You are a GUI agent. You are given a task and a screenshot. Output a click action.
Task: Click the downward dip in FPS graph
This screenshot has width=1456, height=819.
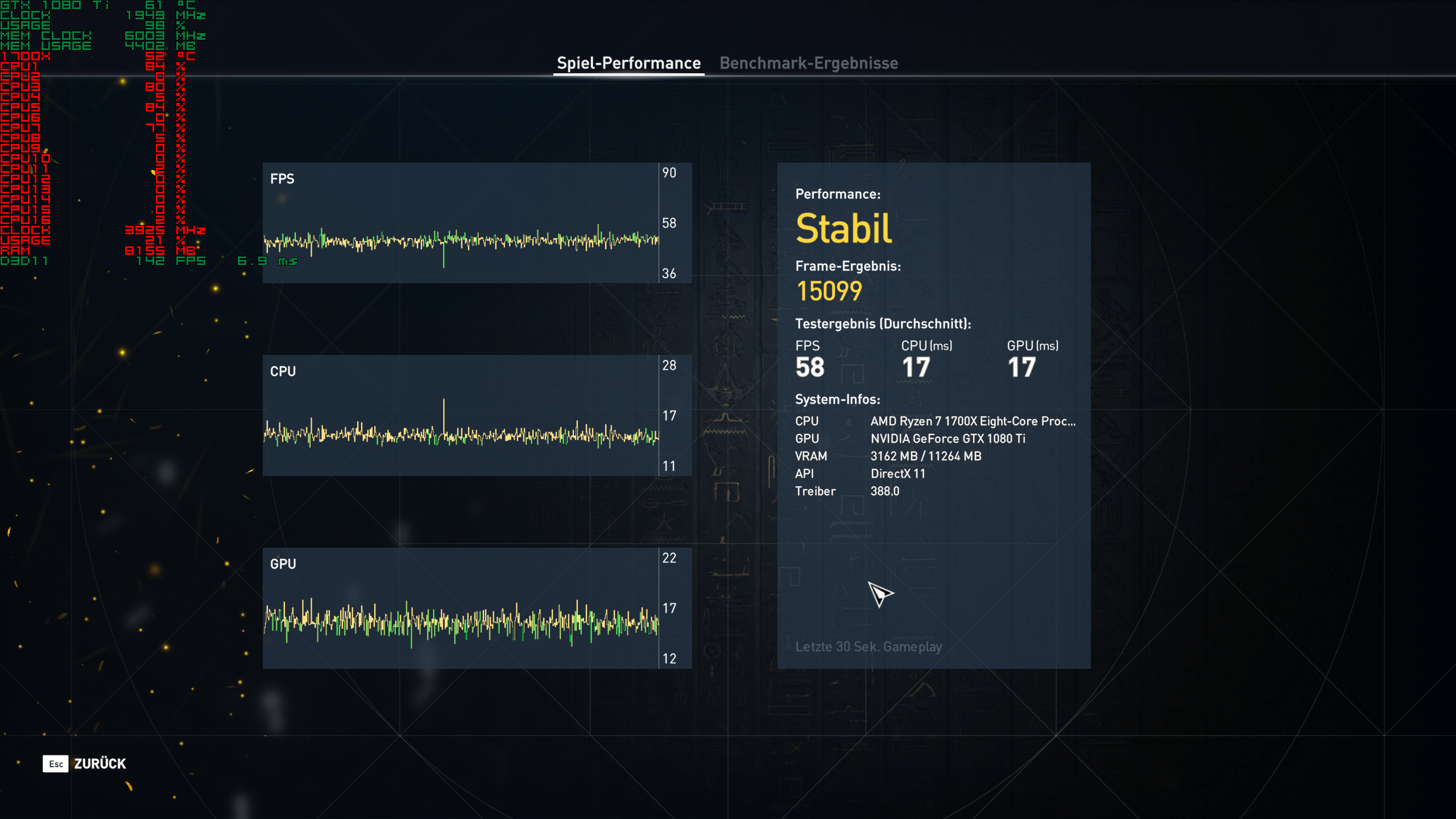click(x=444, y=259)
